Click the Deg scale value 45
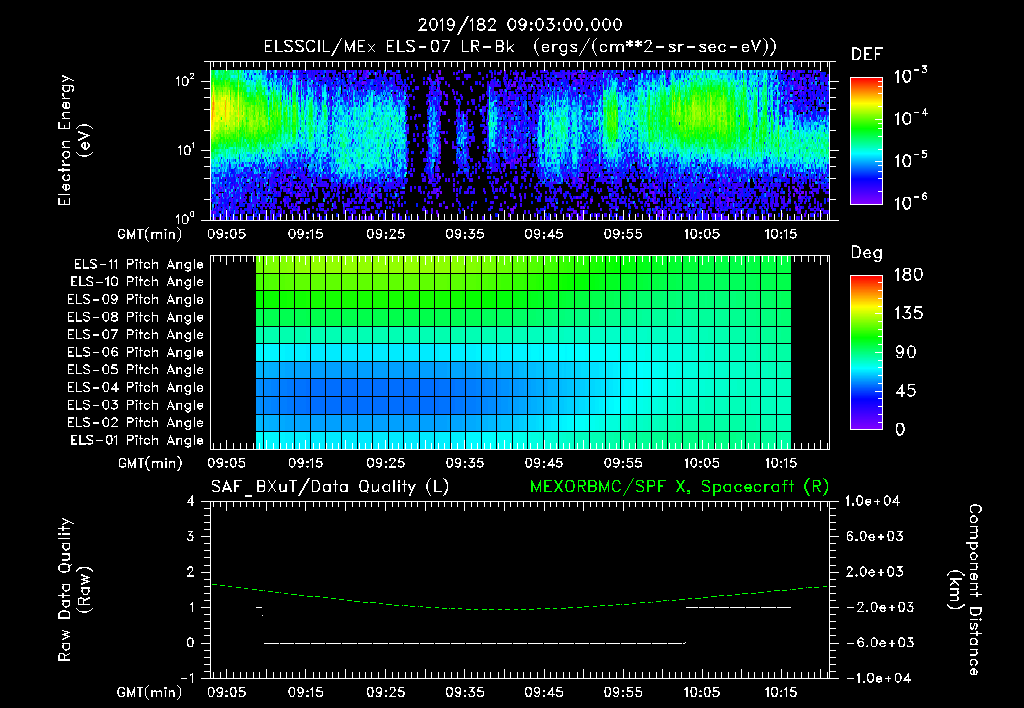 [906, 391]
